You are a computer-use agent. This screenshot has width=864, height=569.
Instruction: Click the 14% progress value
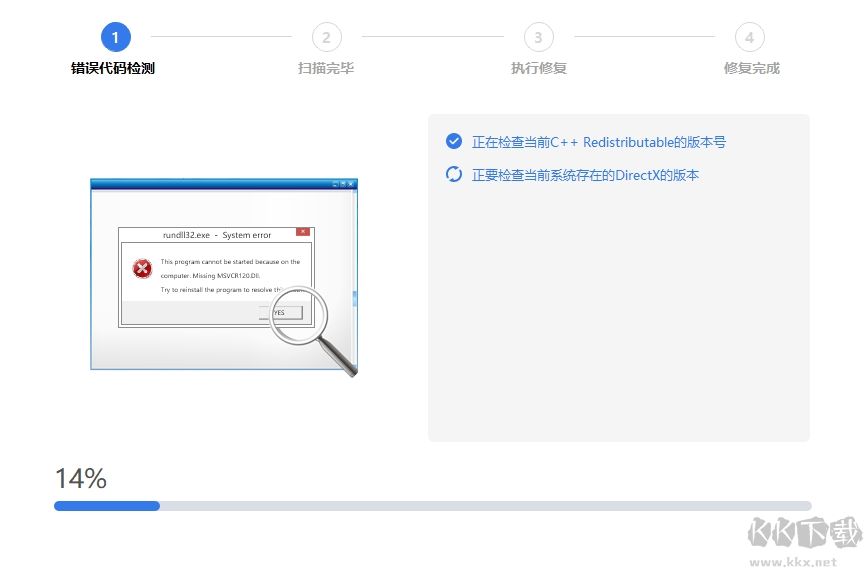(81, 478)
